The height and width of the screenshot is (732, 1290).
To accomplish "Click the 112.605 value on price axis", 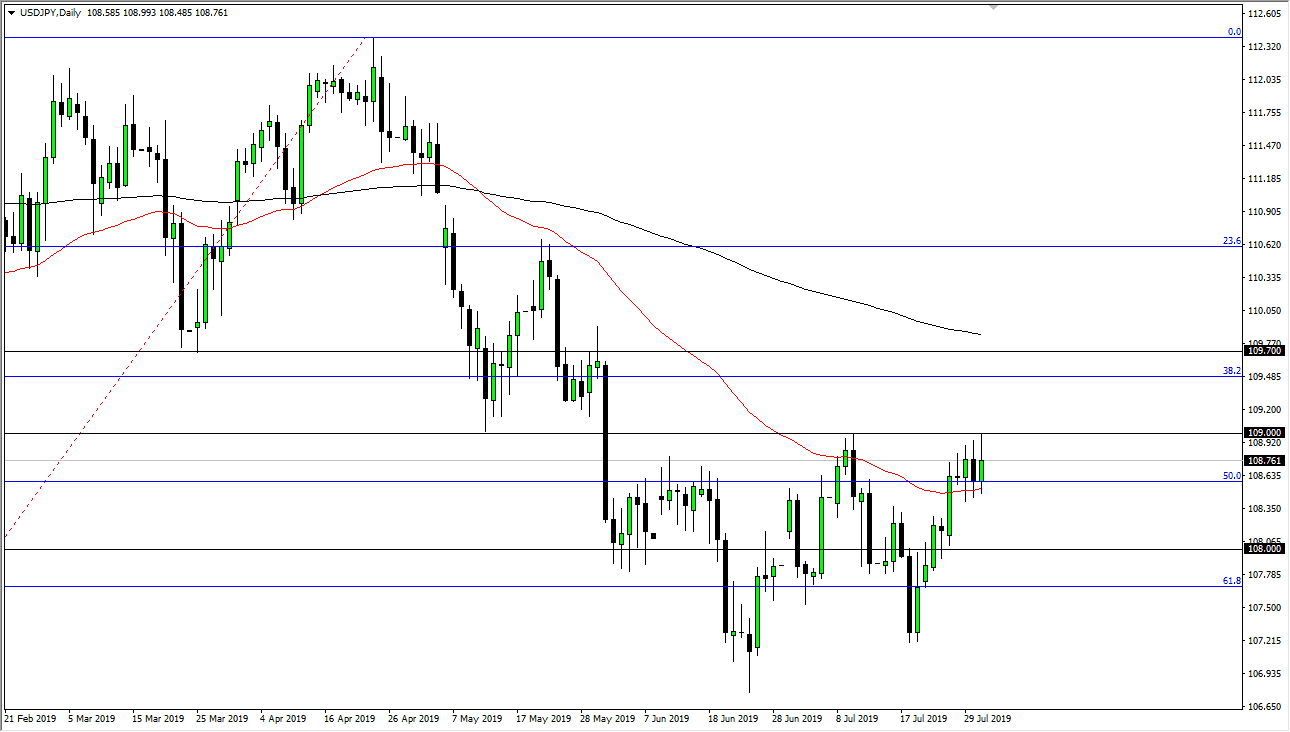I will tap(1263, 14).
